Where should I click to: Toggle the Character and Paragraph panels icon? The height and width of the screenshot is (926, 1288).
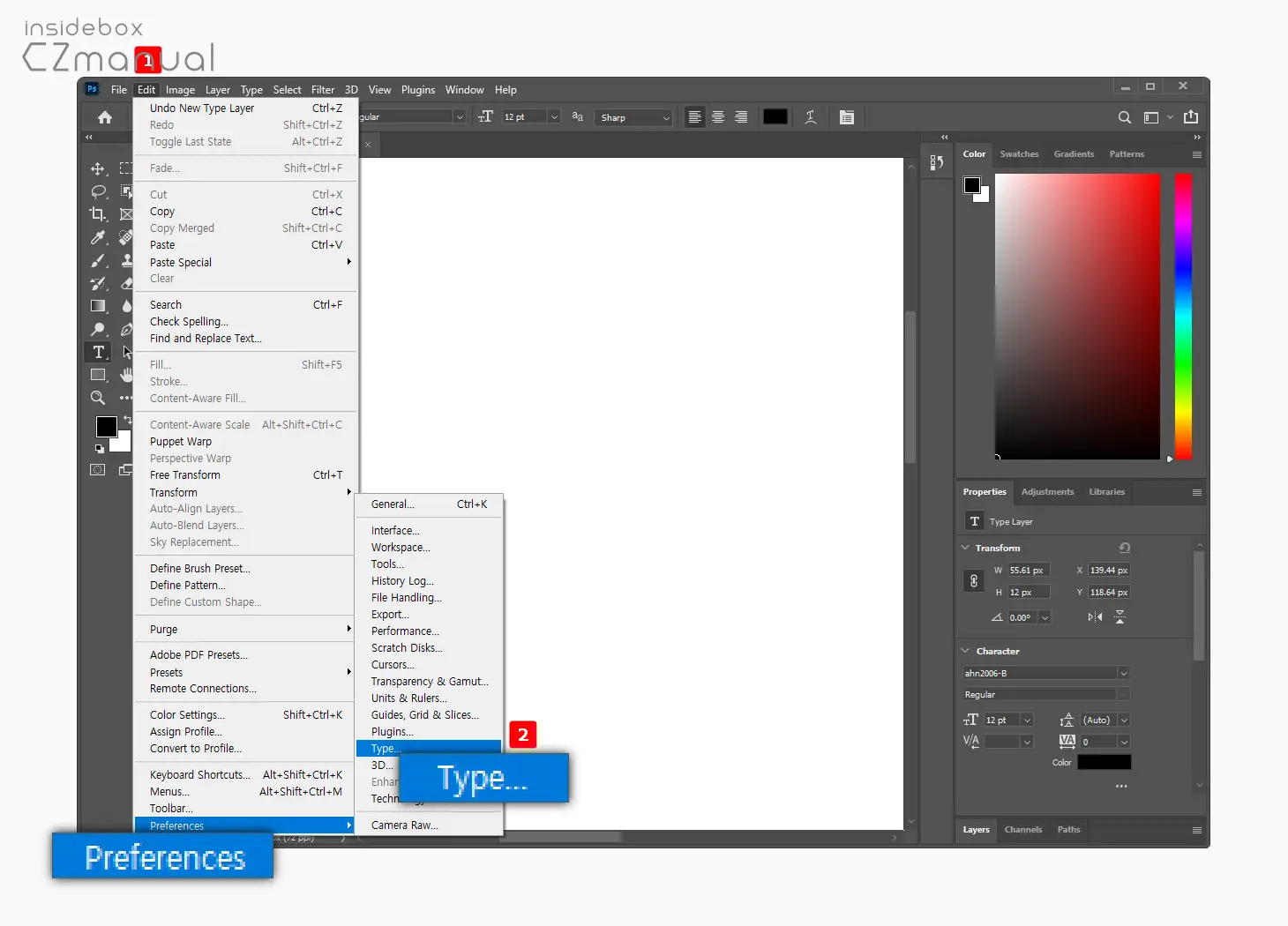847,117
